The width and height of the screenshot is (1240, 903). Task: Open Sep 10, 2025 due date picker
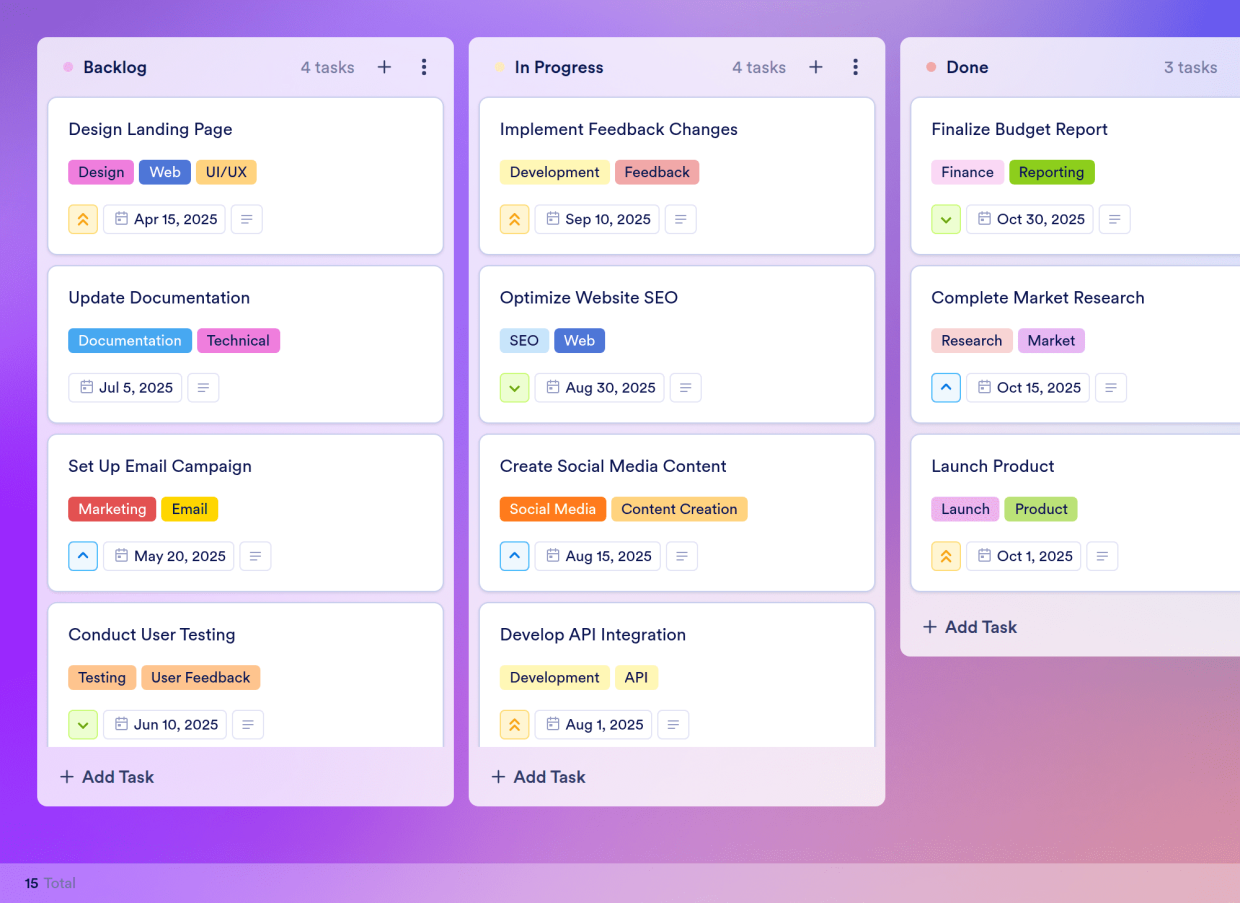pyautogui.click(x=597, y=219)
